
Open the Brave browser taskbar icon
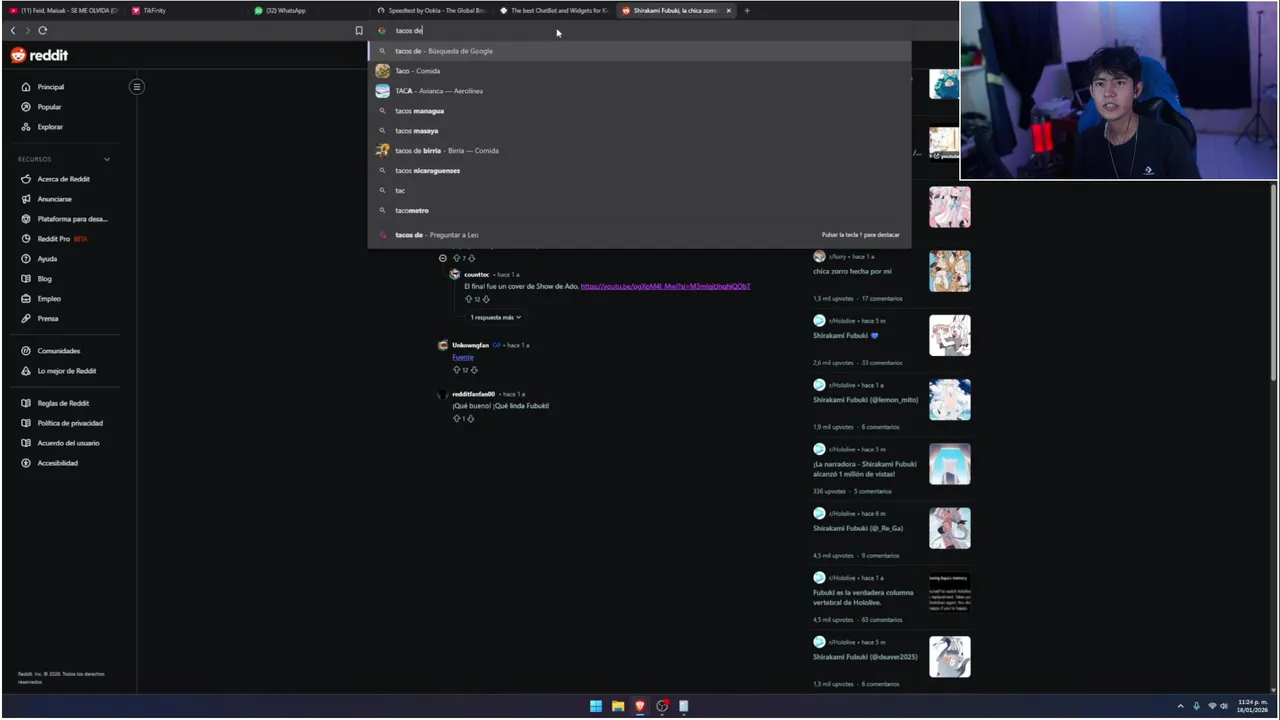pyautogui.click(x=640, y=706)
